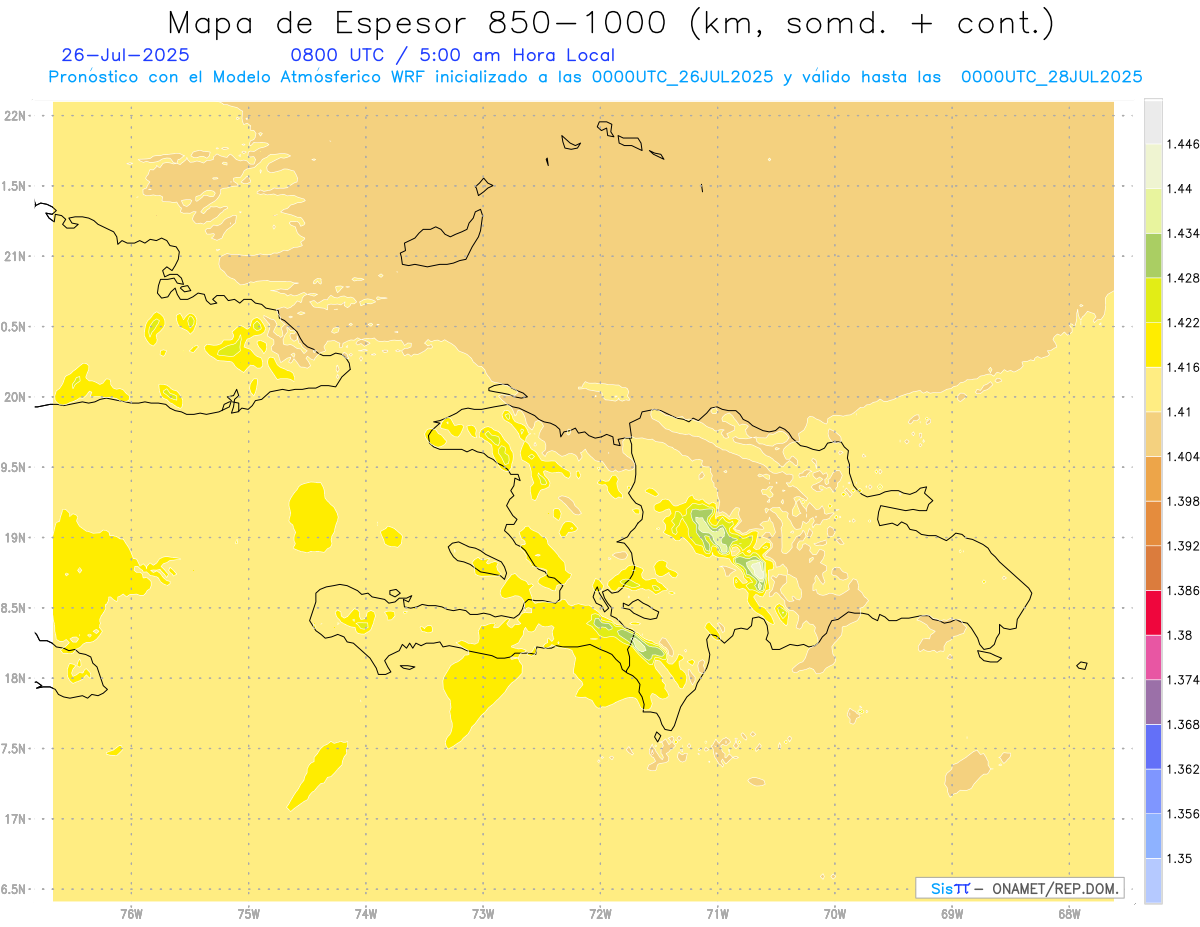
Task: Click the colorbar value 1.416
Action: click(1183, 367)
